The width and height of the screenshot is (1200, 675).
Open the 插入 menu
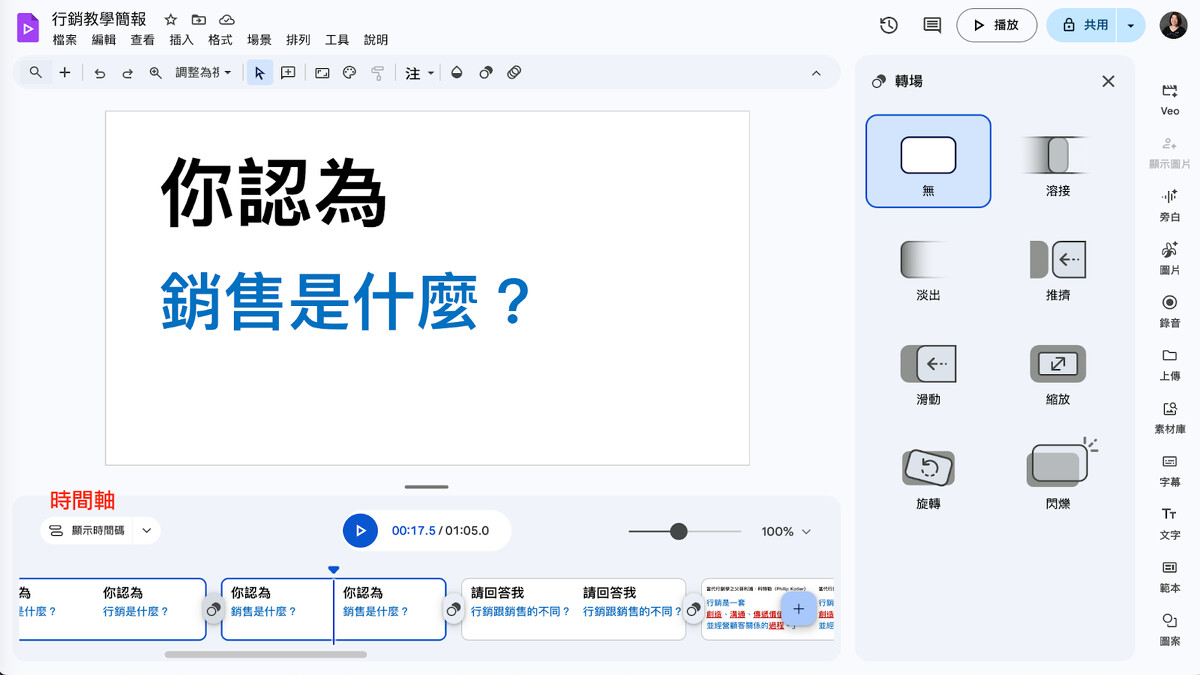[181, 40]
